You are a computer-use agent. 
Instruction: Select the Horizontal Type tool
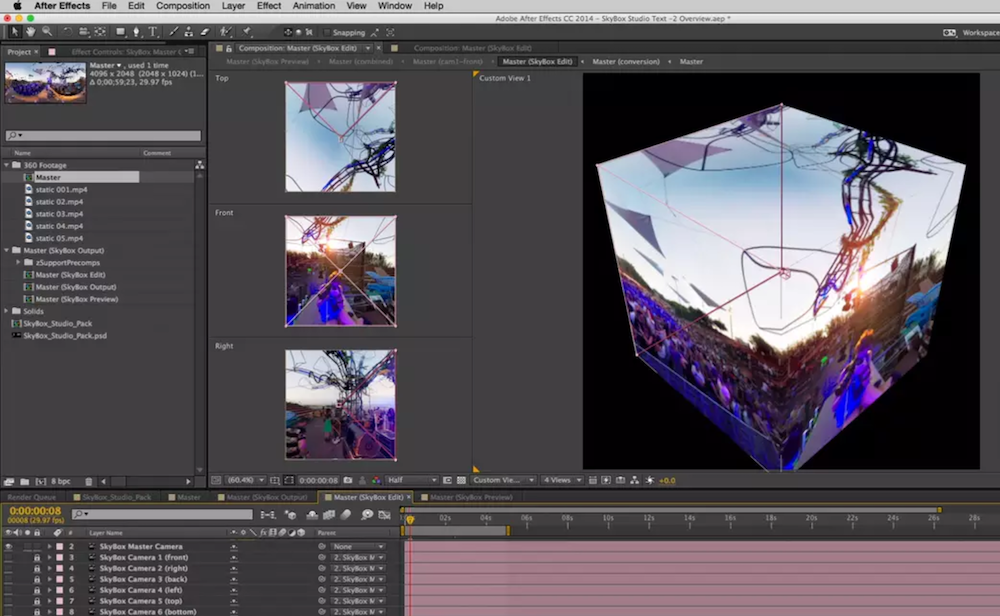153,31
